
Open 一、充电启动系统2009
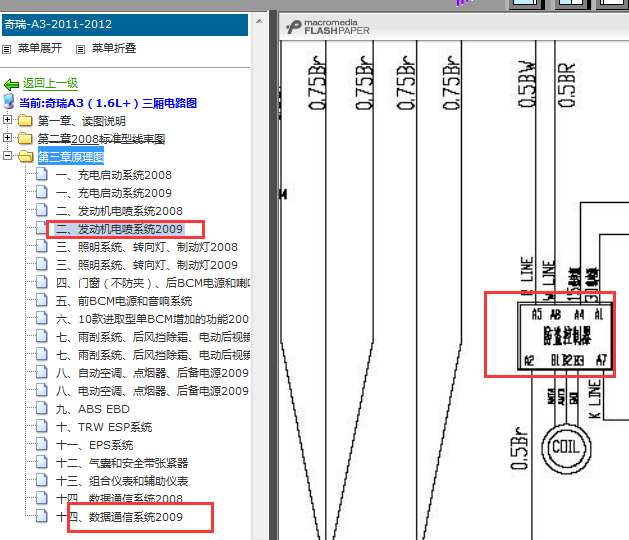[x=114, y=193]
